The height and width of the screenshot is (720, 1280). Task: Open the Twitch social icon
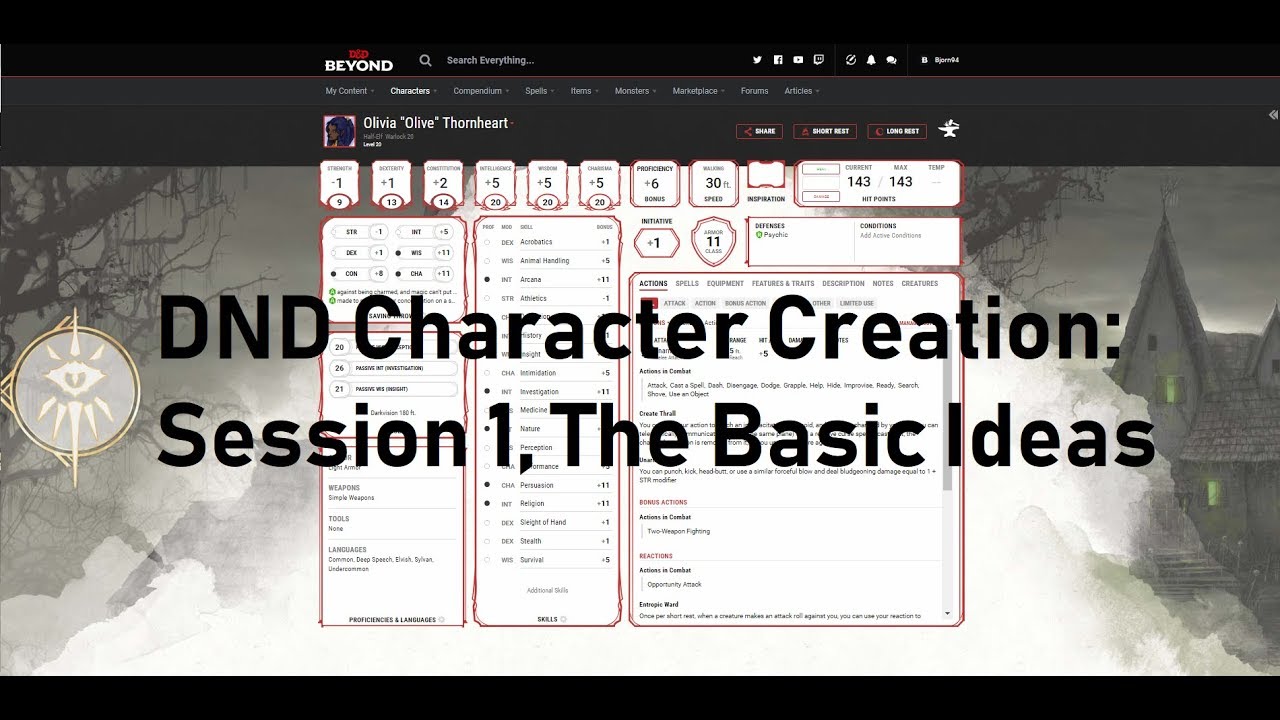pos(819,60)
